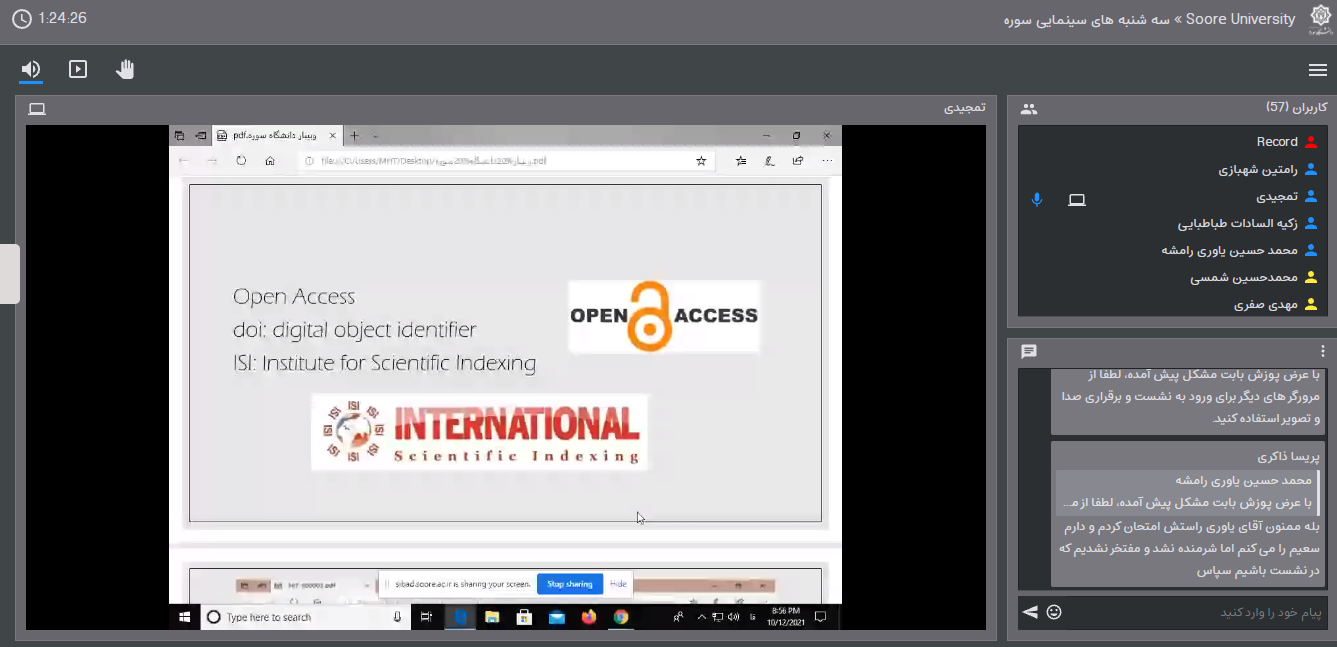
Task: Select user تمجیدی in the attendees list
Action: (x=1172, y=197)
